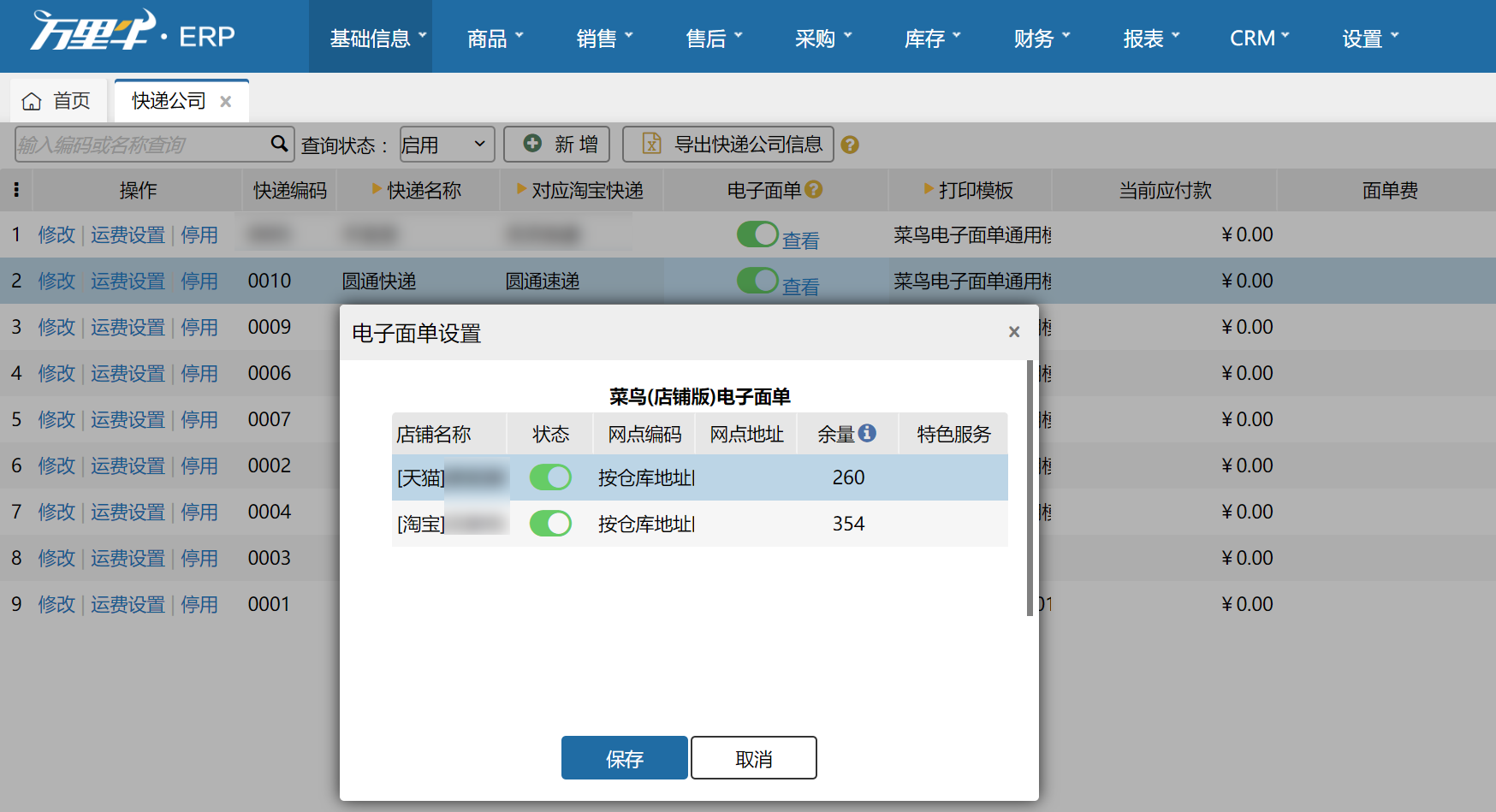The width and height of the screenshot is (1496, 812).
Task: Expand the 库存 menu
Action: click(933, 38)
